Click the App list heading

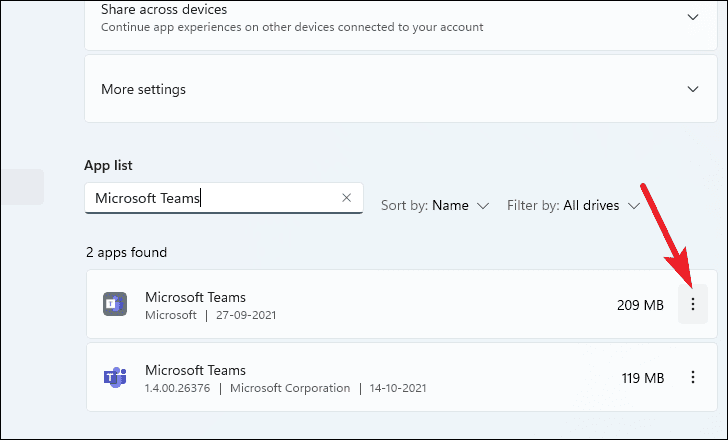[109, 165]
